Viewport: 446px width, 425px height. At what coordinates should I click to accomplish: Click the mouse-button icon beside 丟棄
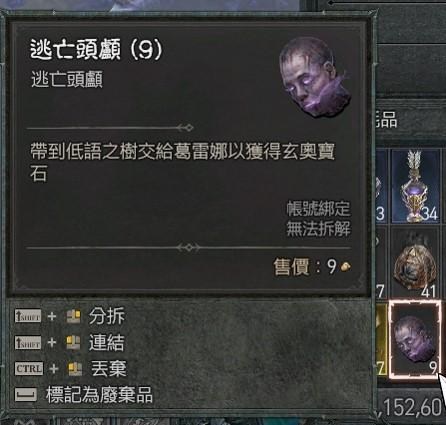click(x=75, y=369)
